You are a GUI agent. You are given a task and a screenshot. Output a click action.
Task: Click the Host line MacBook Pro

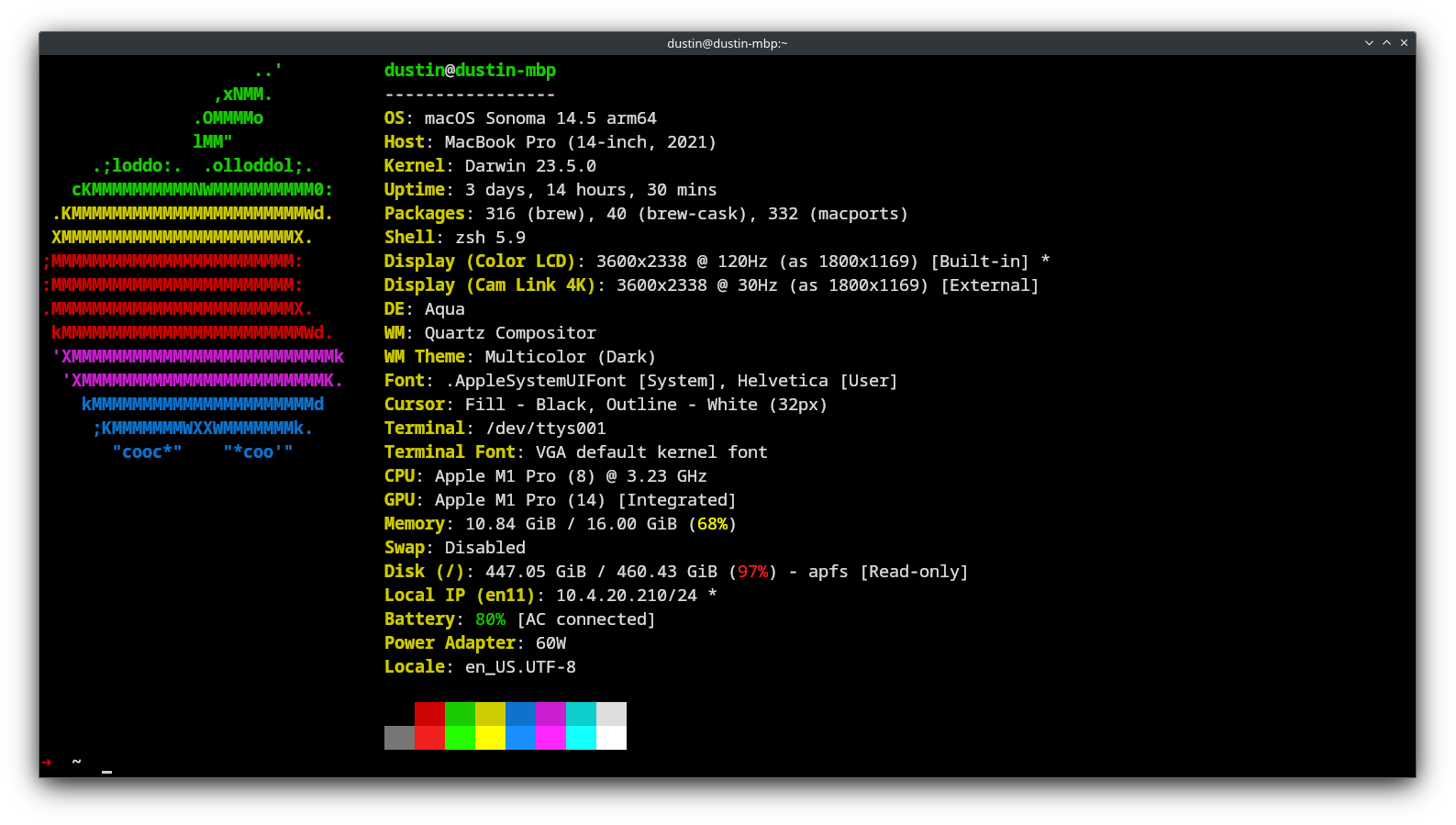550,142
